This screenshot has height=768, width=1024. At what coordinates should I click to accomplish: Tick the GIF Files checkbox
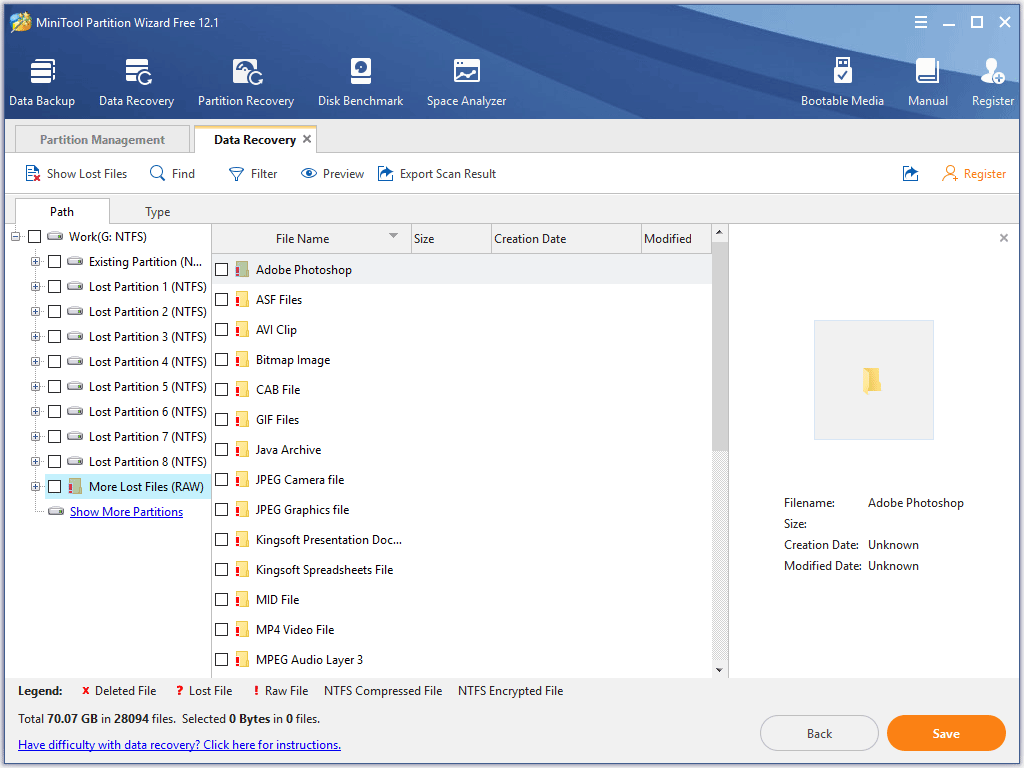[x=221, y=419]
